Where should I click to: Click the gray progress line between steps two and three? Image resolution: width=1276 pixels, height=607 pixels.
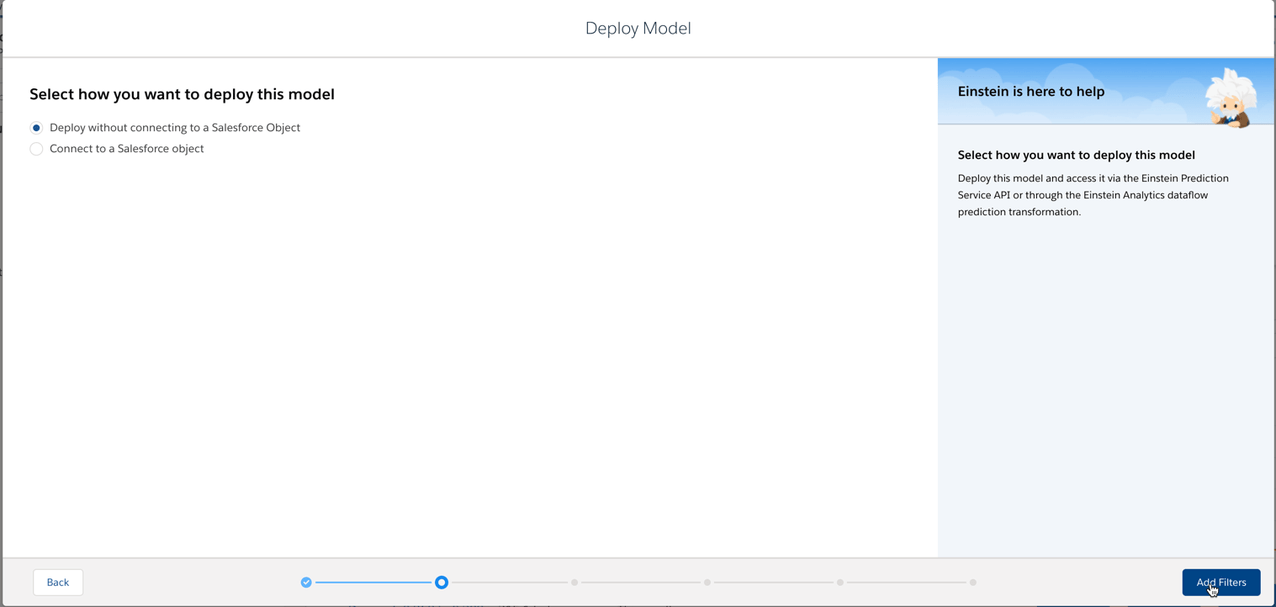[508, 582]
